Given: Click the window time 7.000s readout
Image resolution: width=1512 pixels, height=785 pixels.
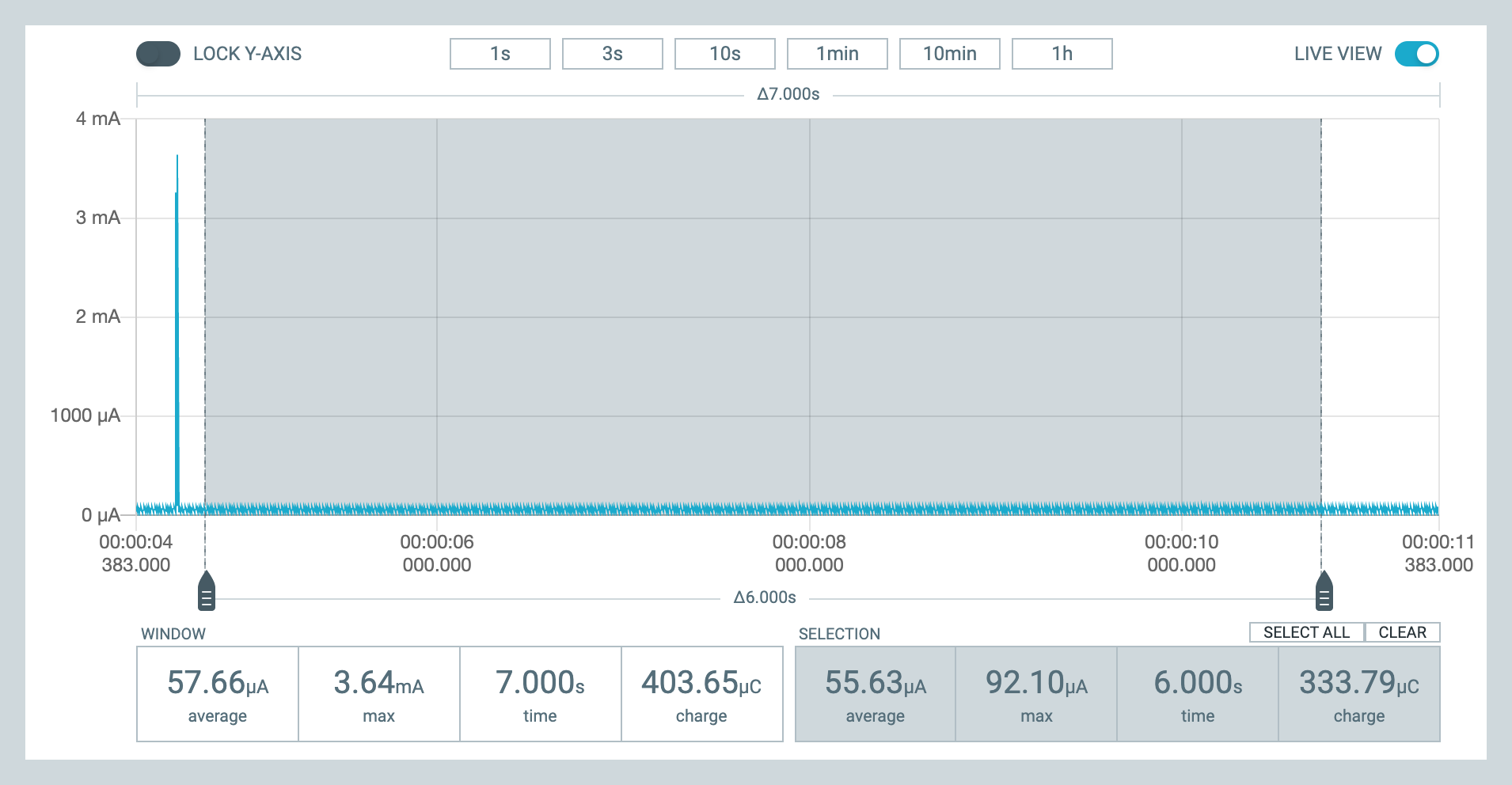Looking at the screenshot, I should coord(540,683).
